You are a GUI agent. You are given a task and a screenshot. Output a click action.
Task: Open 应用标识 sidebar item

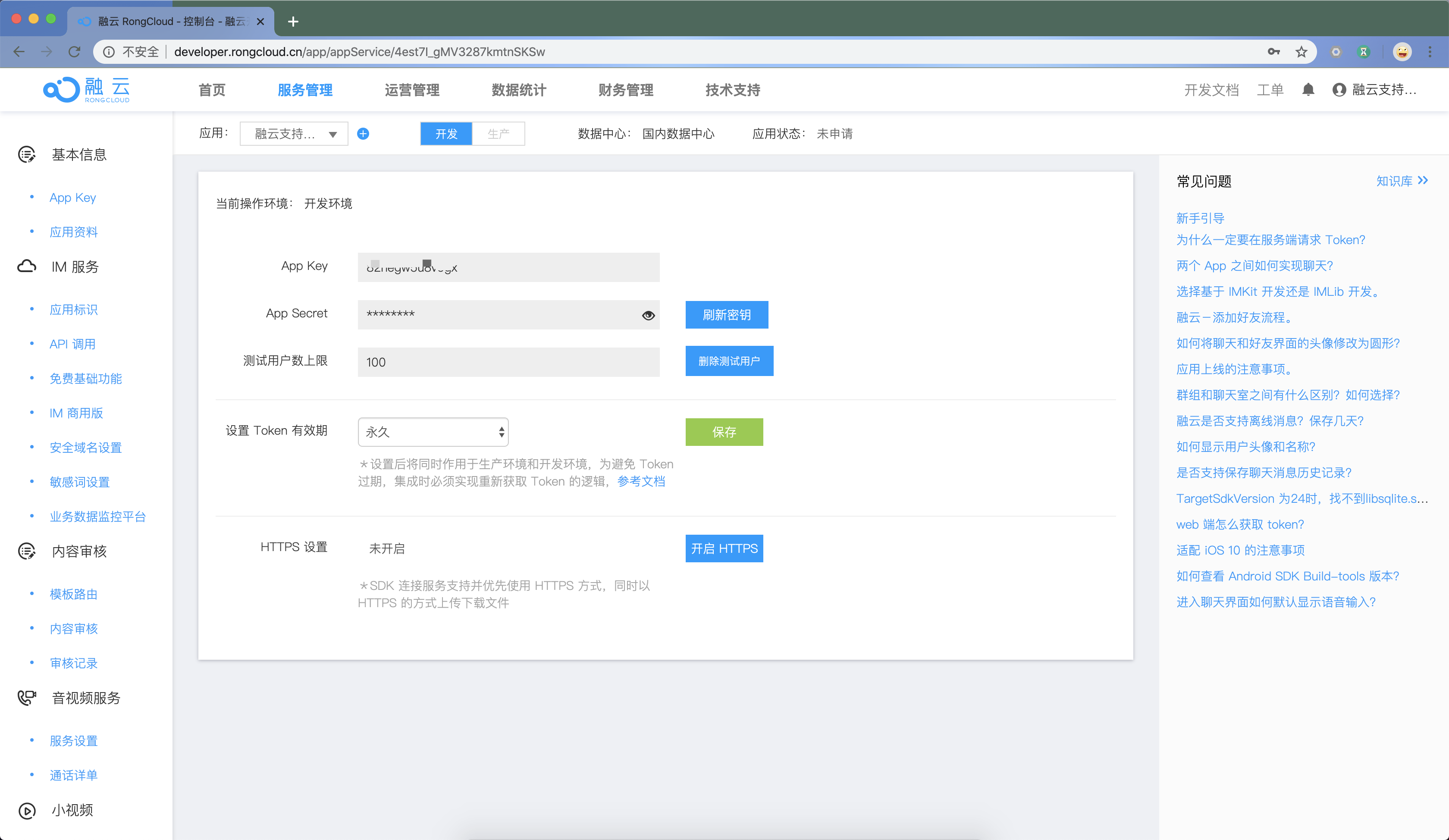pos(74,310)
